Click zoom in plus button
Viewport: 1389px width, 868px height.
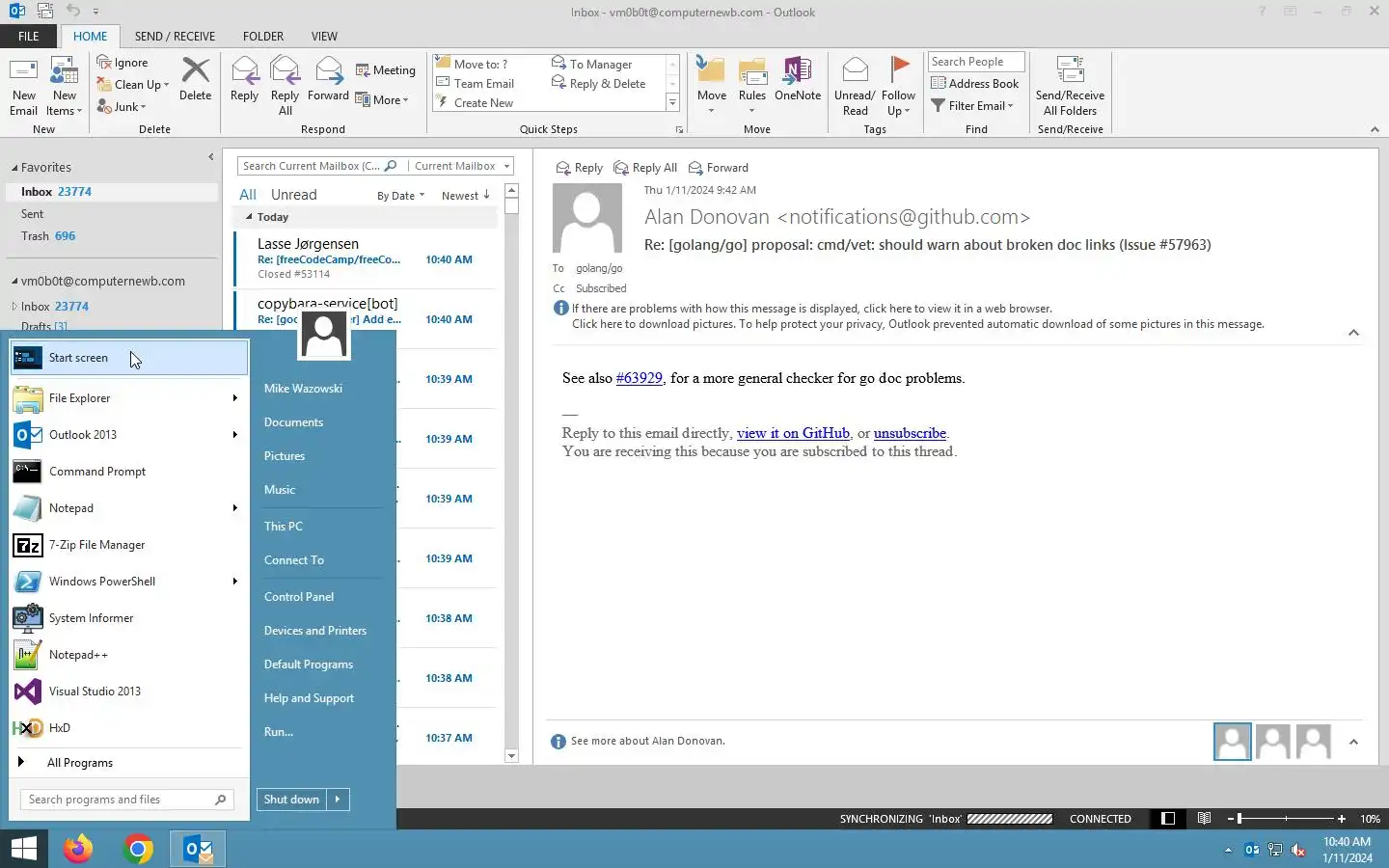[x=1341, y=819]
